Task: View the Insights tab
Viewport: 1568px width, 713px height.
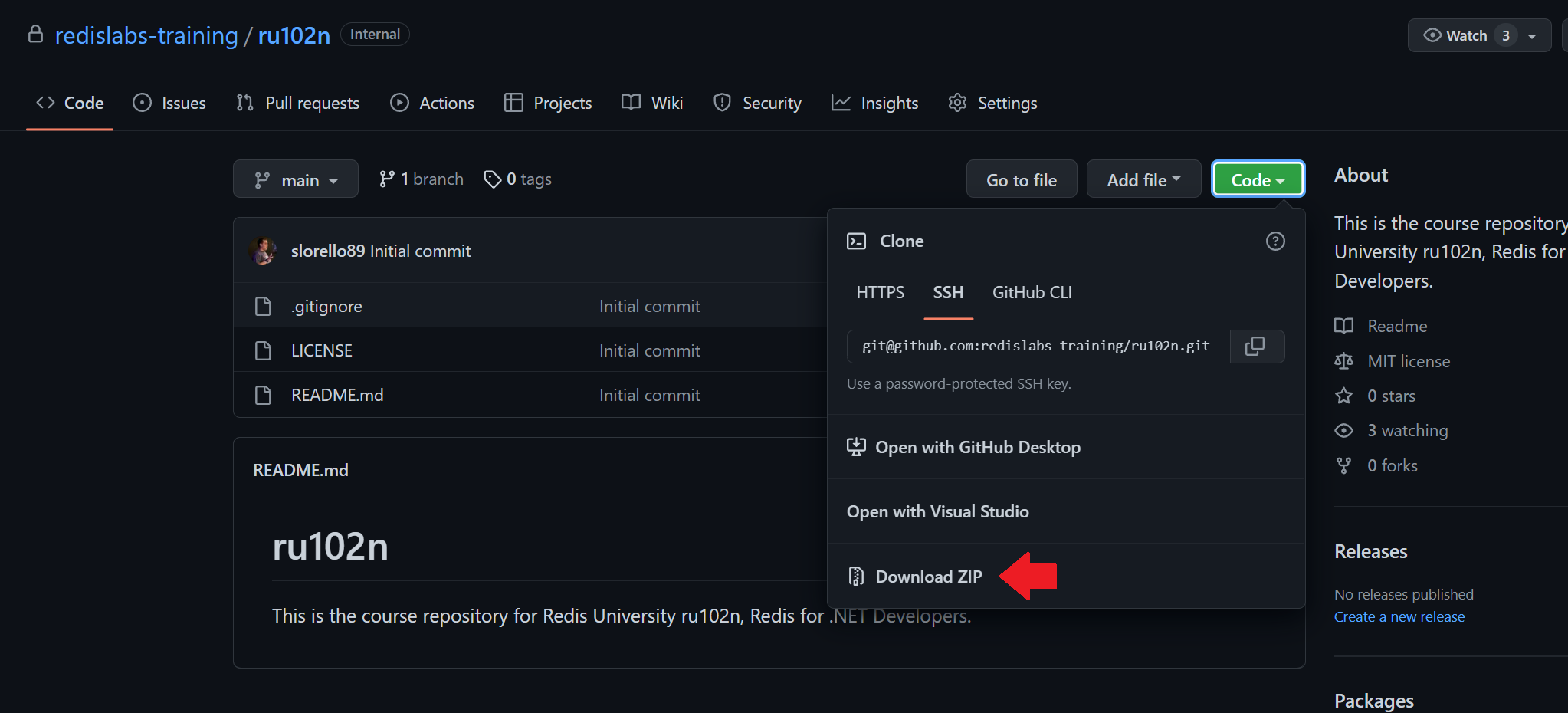Action: tap(875, 103)
